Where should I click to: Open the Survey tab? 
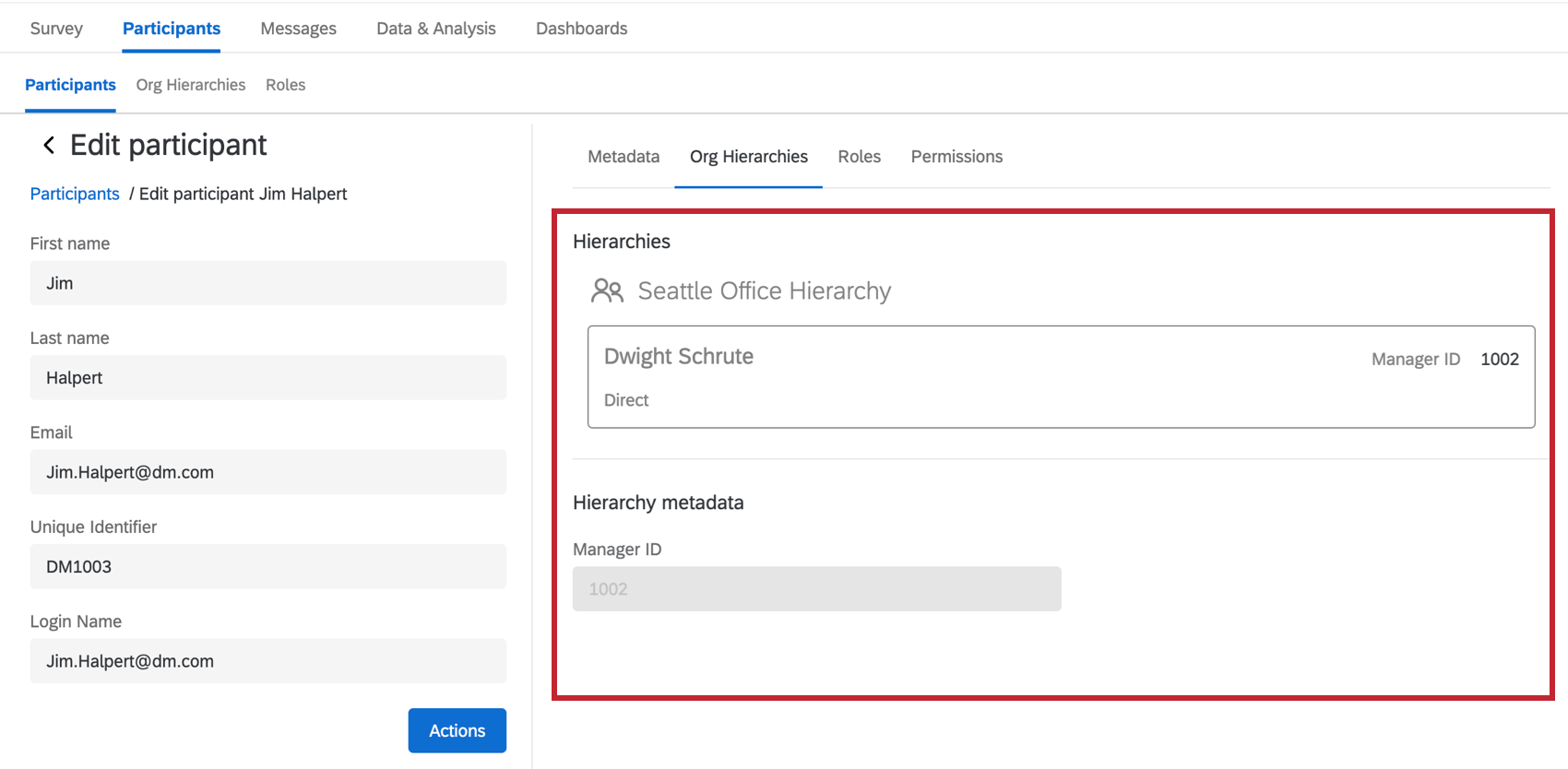[56, 29]
